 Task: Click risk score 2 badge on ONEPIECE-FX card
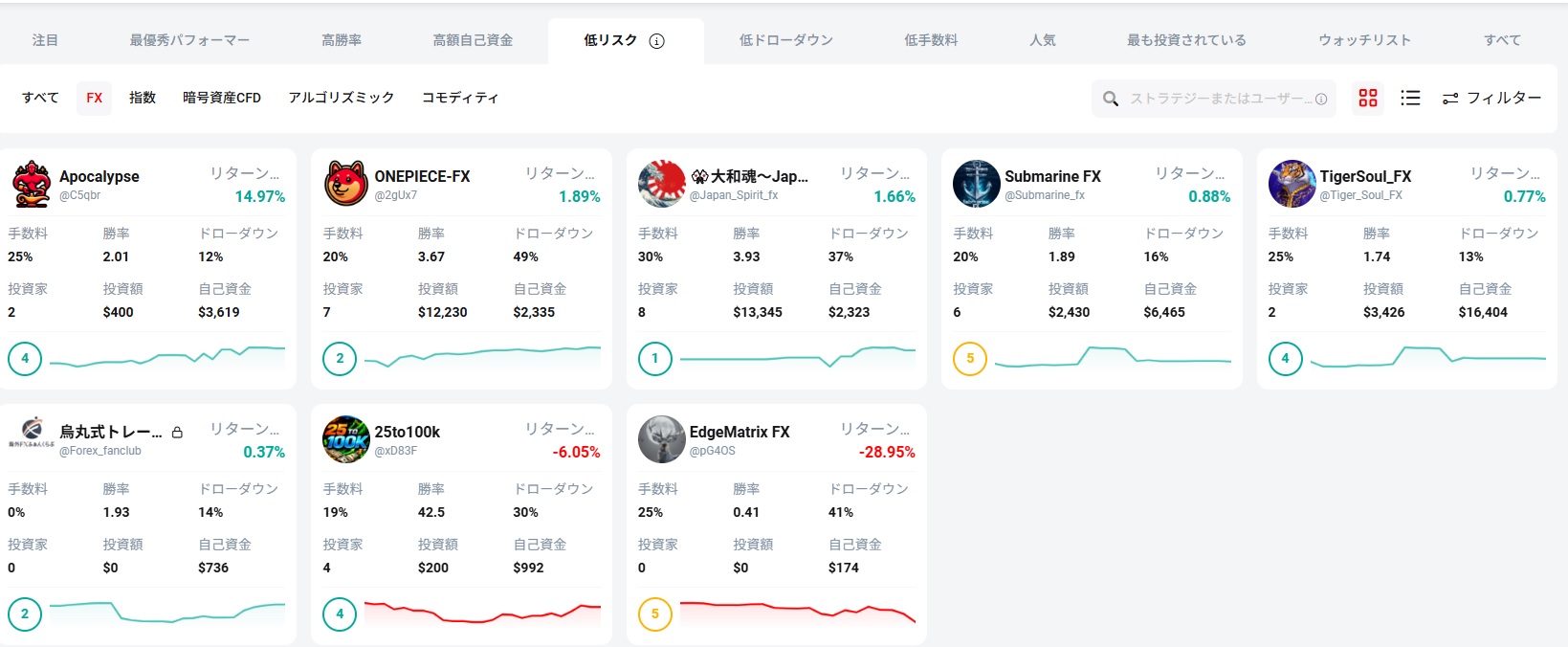(x=340, y=359)
